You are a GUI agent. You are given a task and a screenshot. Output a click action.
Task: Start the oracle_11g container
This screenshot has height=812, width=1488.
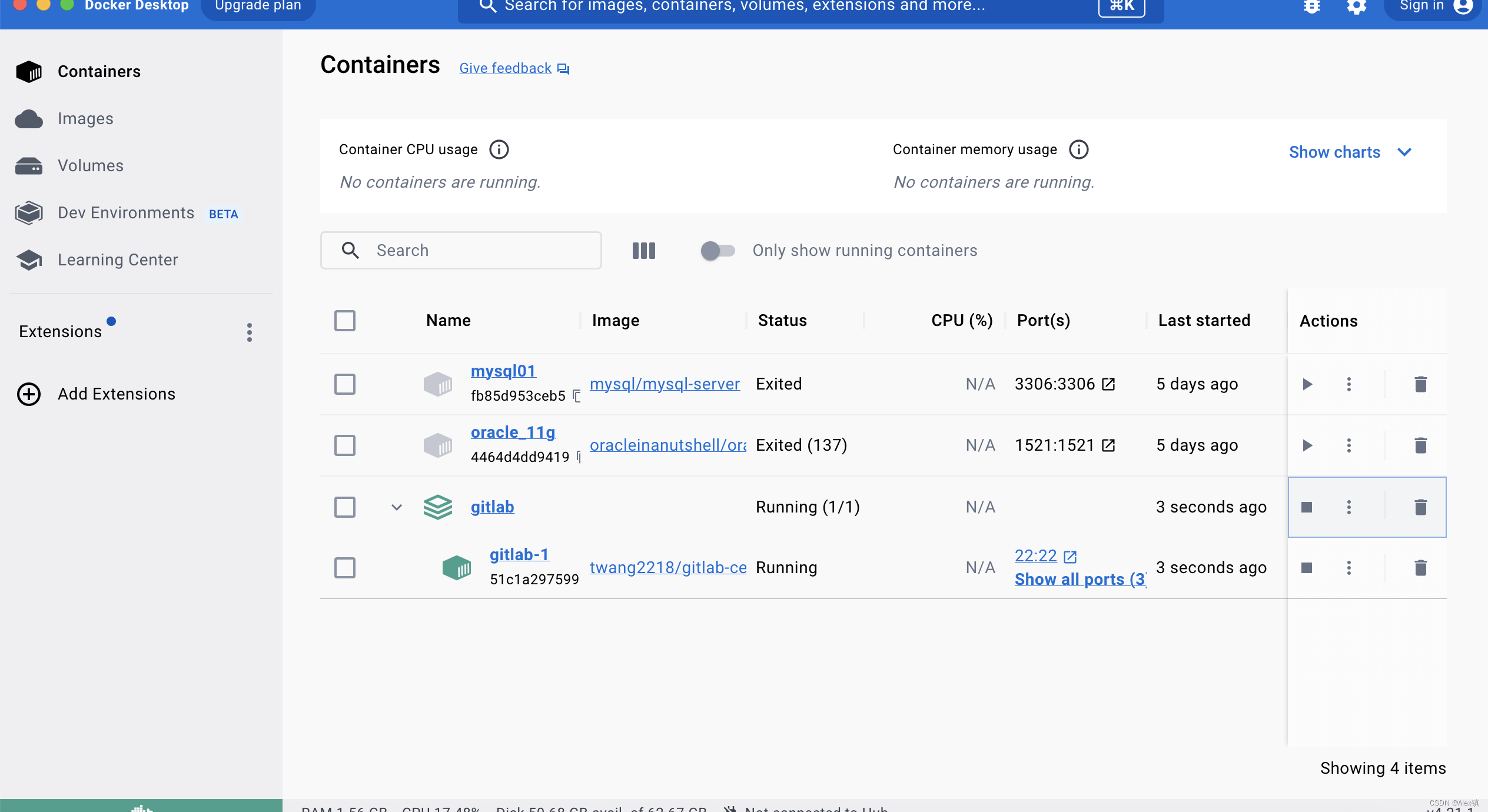1307,445
